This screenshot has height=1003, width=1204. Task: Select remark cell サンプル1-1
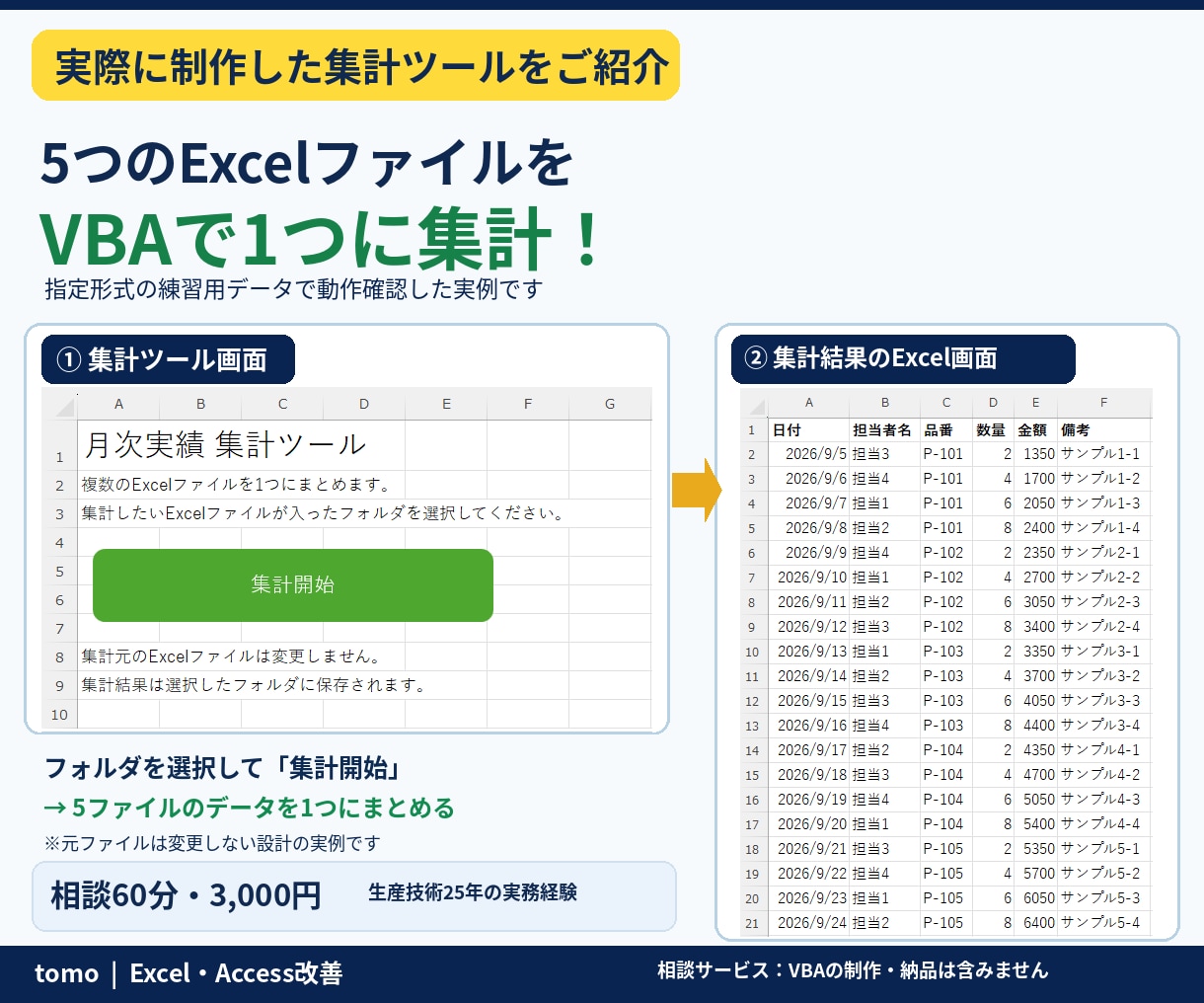point(1103,454)
